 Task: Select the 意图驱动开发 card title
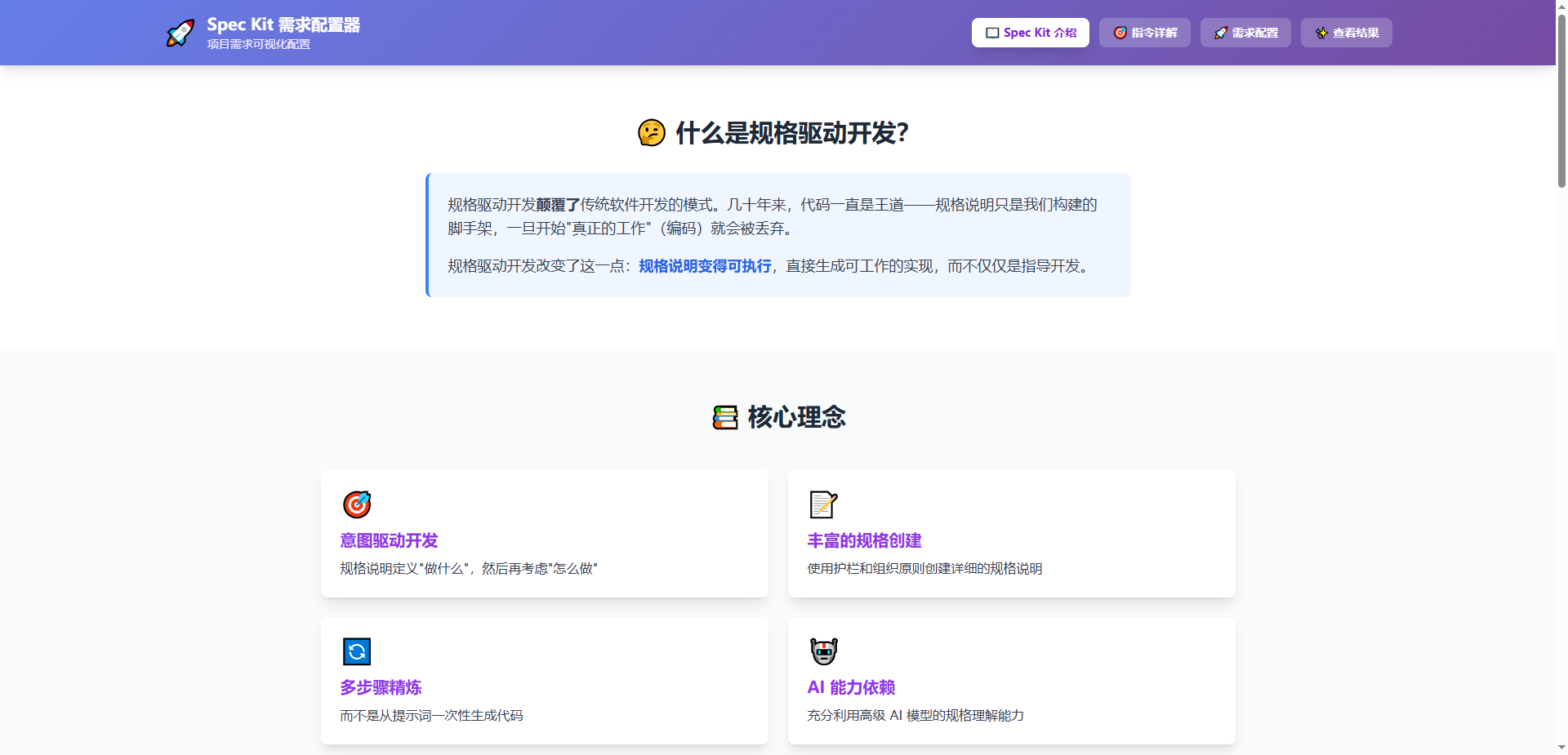point(390,540)
